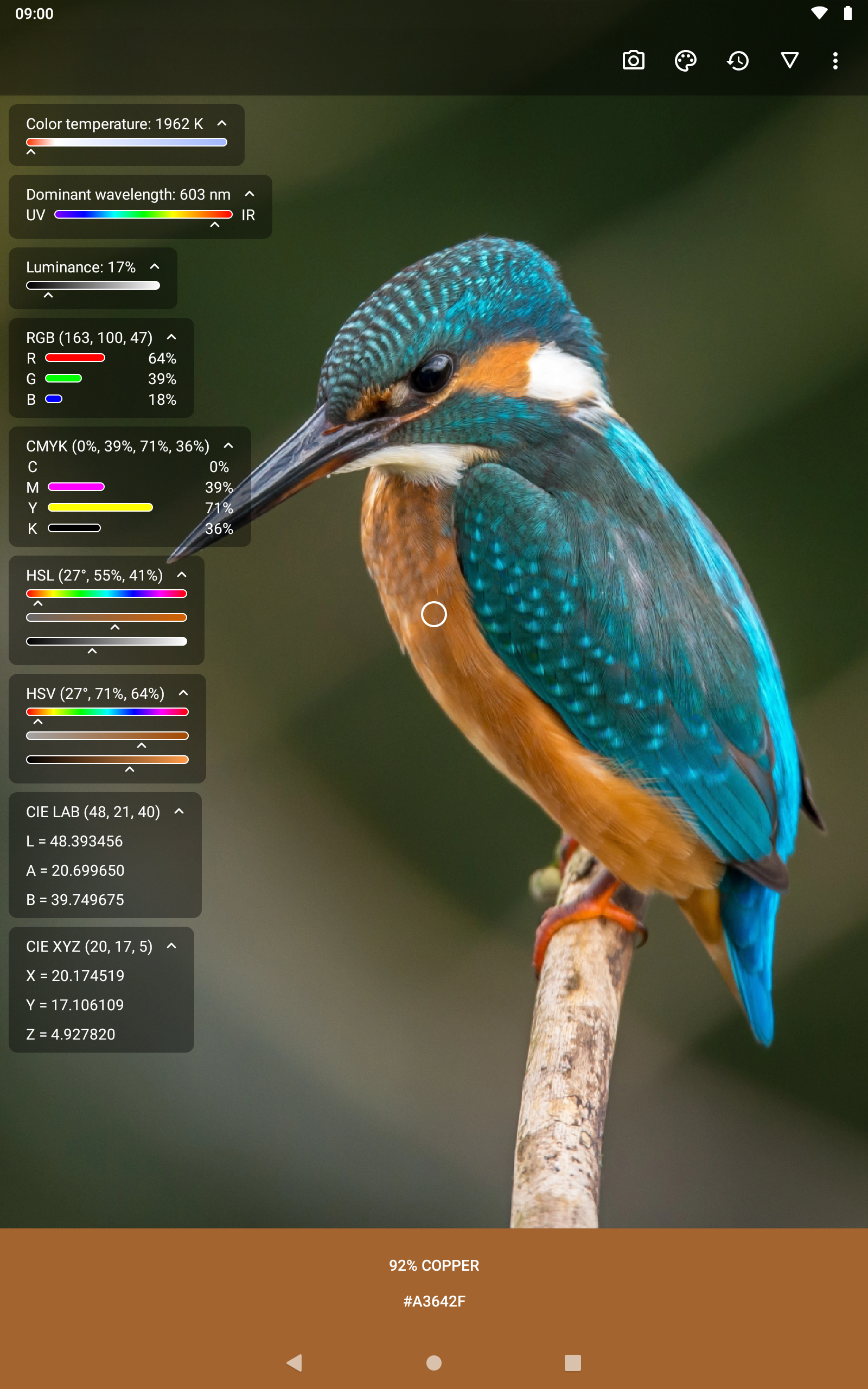Collapse the CIE XYZ panel
This screenshot has width=868, height=1389.
pyautogui.click(x=171, y=946)
